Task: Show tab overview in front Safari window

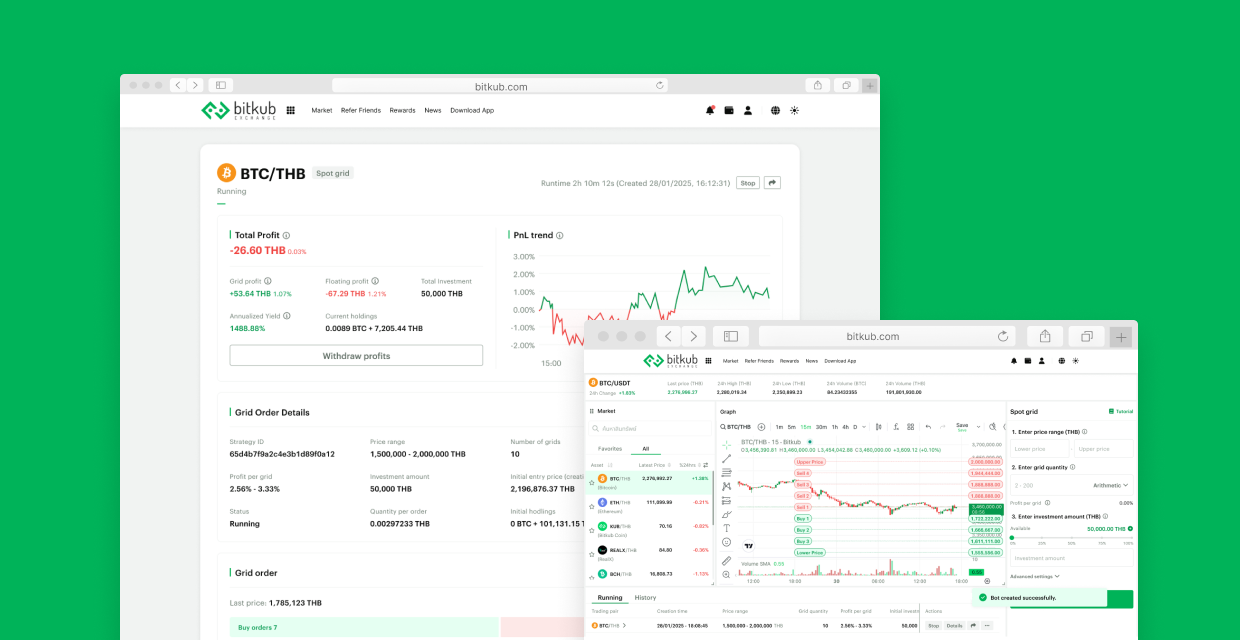Action: 1086,336
